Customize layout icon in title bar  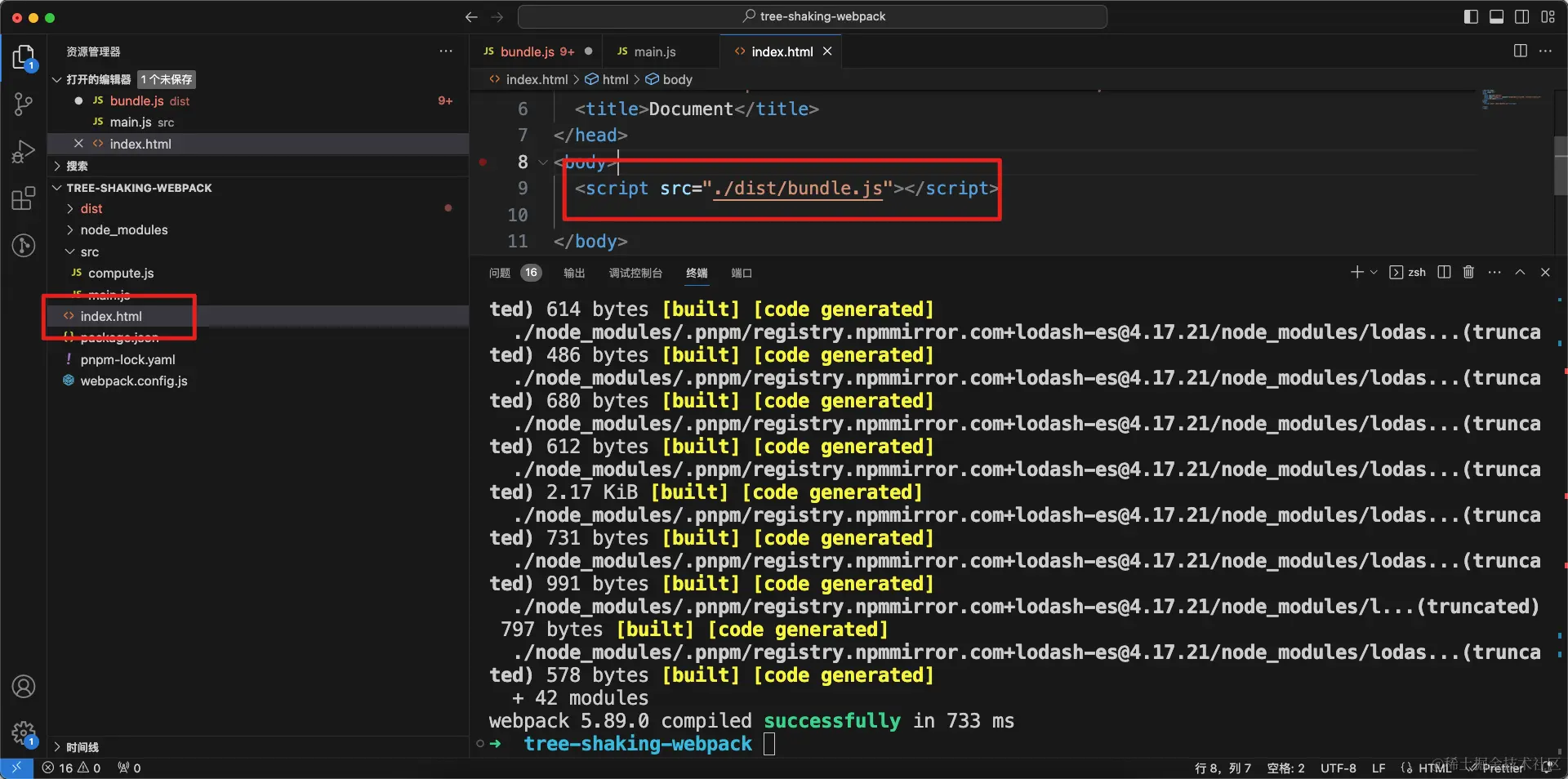tap(1548, 16)
